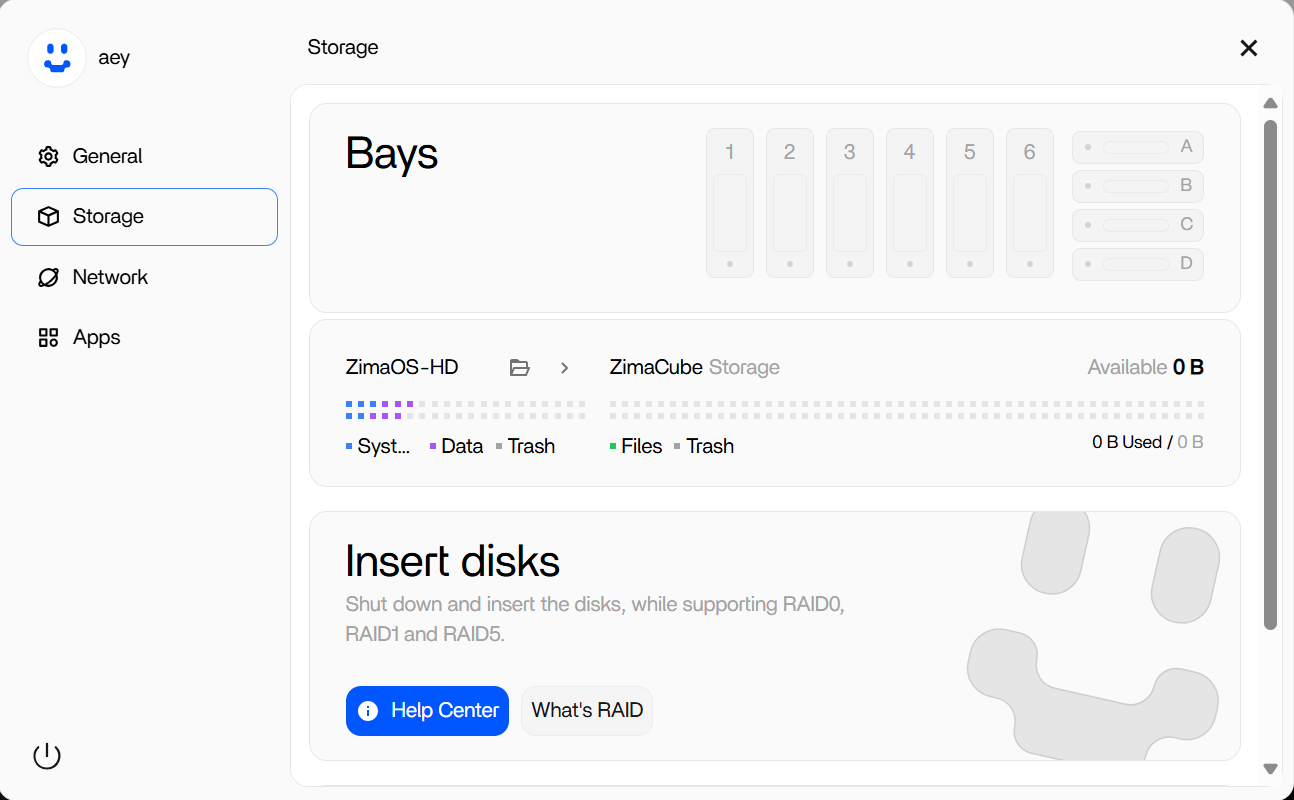Click the scrollbar down arrow
Image resolution: width=1294 pixels, height=800 pixels.
[x=1271, y=769]
